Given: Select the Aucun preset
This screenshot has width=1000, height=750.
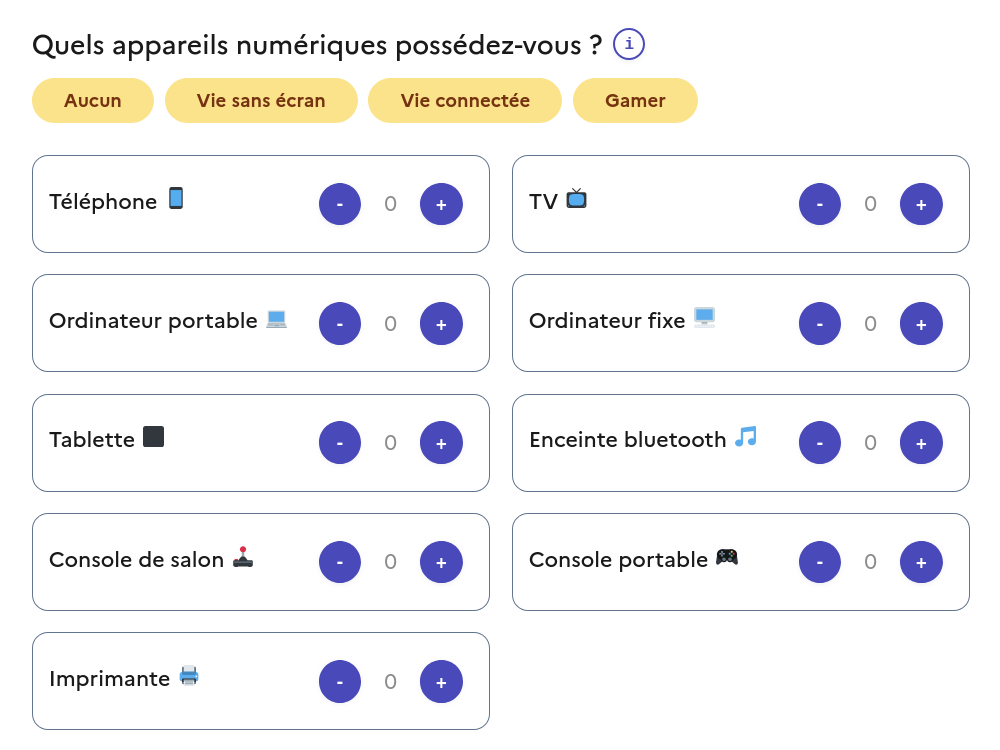Looking at the screenshot, I should coord(93,101).
